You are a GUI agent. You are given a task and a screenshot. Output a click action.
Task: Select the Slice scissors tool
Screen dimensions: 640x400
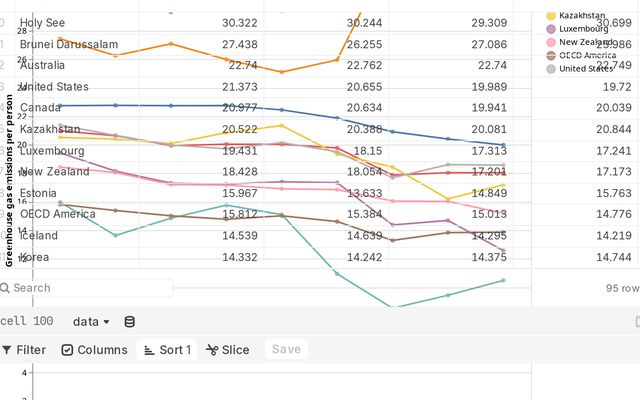(228, 350)
